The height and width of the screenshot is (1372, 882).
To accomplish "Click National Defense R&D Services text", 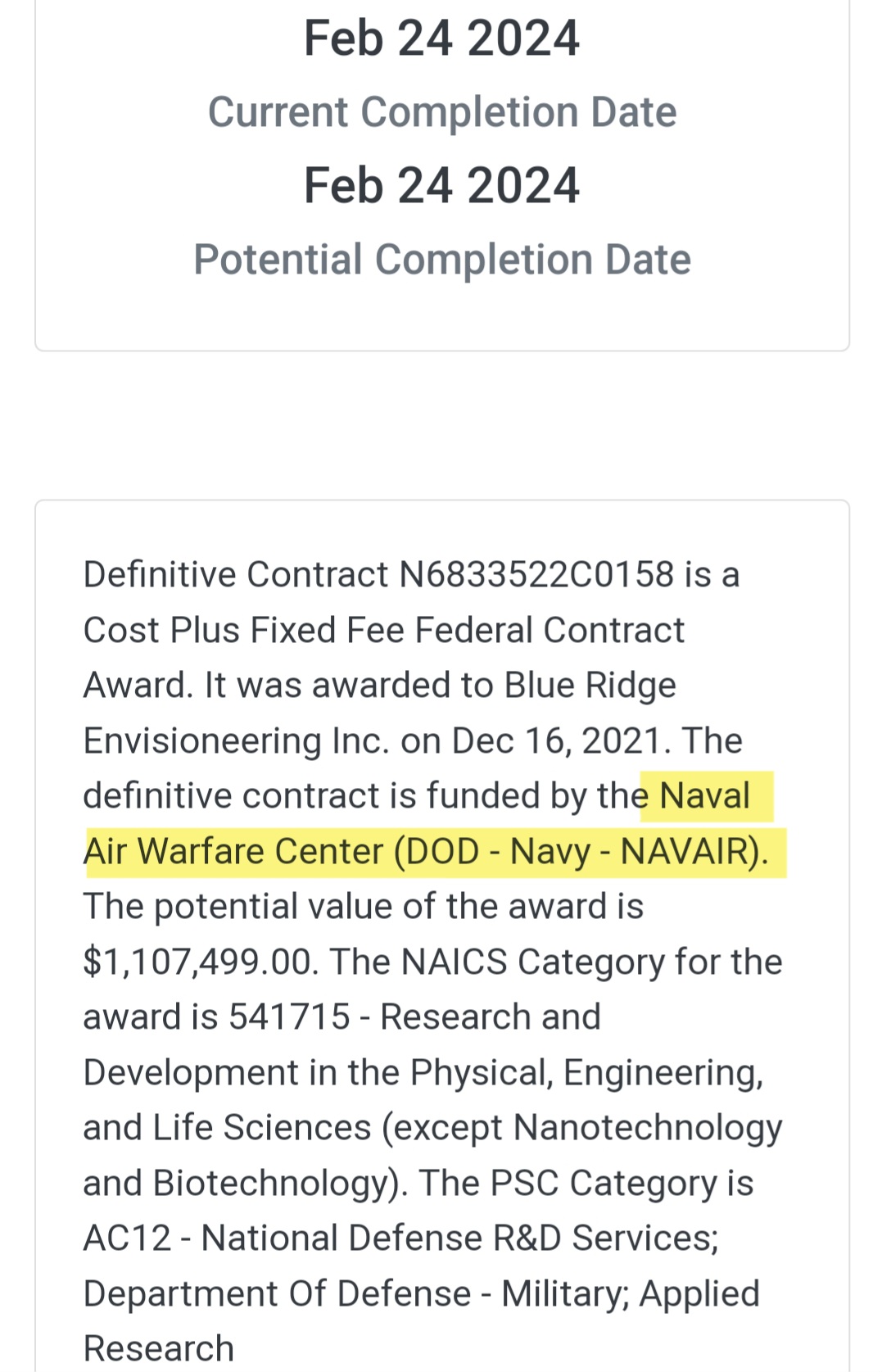I will click(x=459, y=1238).
